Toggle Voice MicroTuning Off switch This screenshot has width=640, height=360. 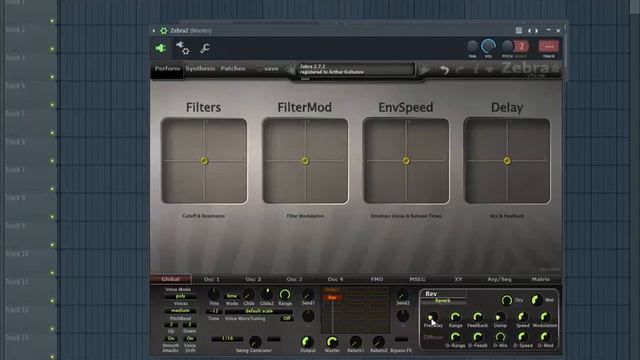pyautogui.click(x=287, y=318)
